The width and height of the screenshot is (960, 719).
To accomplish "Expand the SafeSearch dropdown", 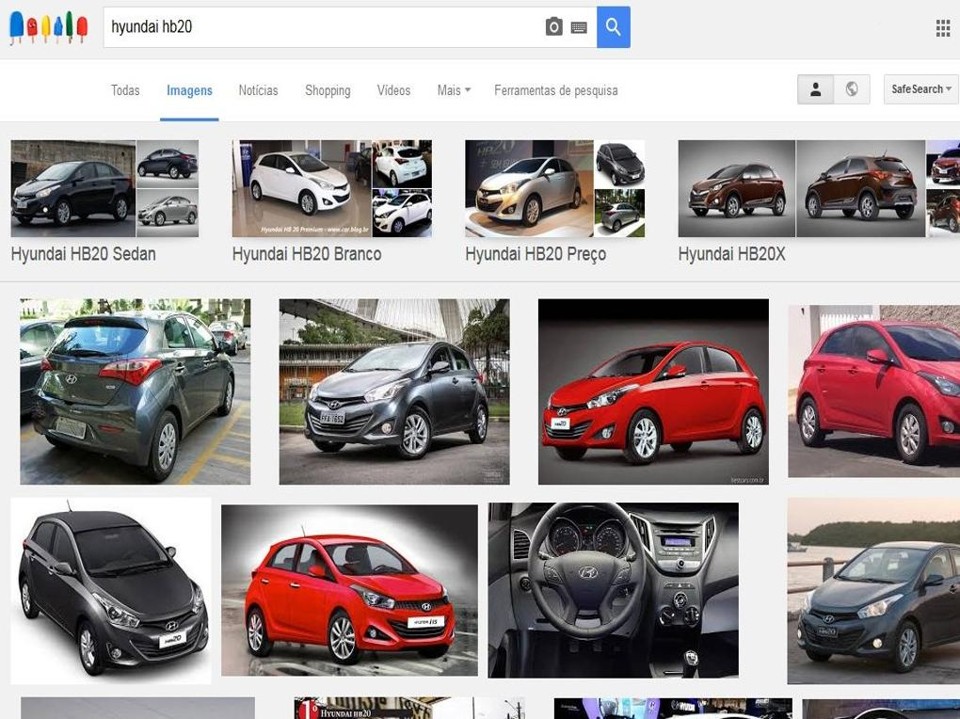I will pos(921,89).
